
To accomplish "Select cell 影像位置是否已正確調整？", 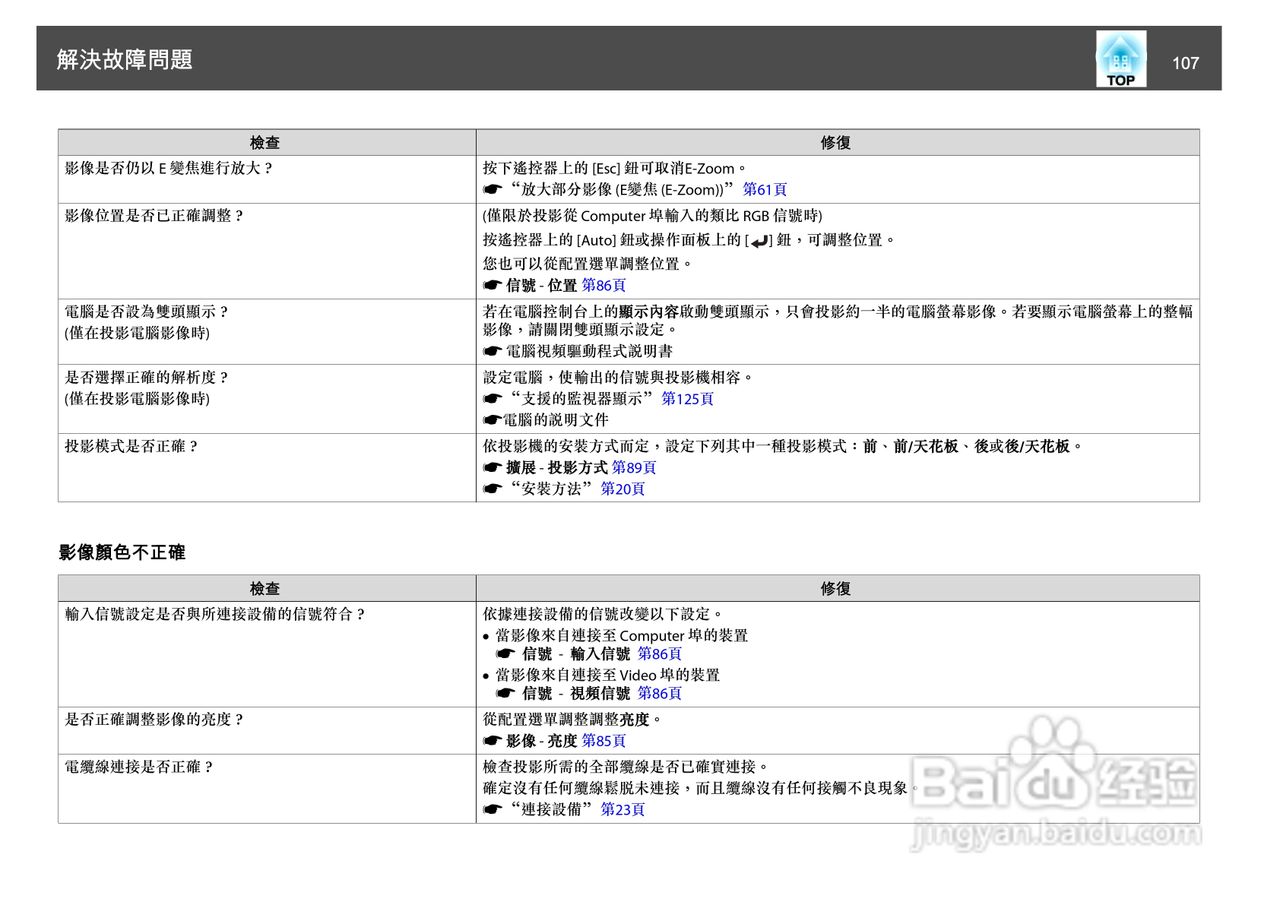I will [266, 251].
